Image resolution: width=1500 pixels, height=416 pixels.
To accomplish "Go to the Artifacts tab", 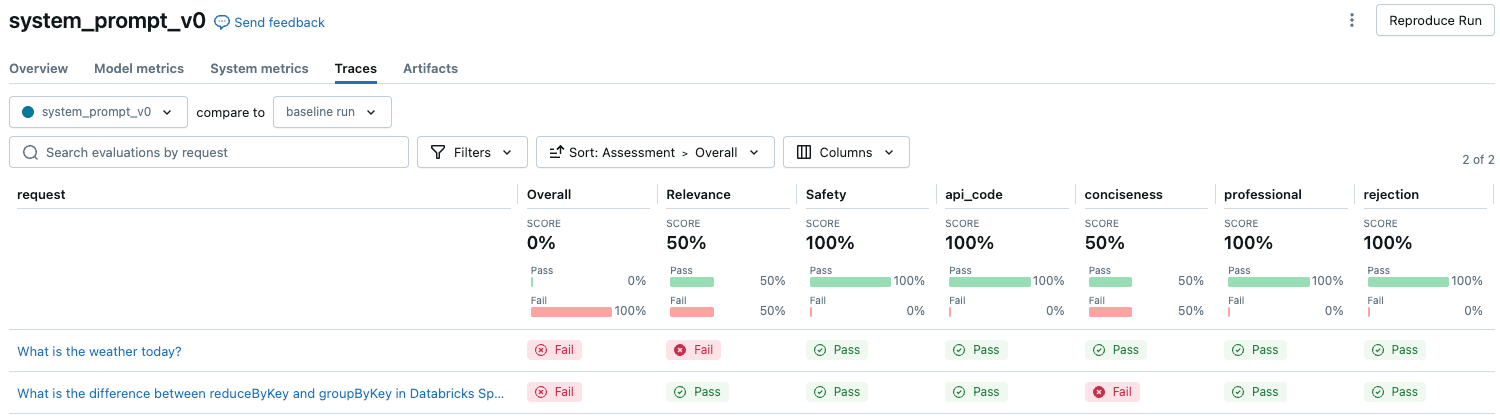I will pyautogui.click(x=430, y=69).
